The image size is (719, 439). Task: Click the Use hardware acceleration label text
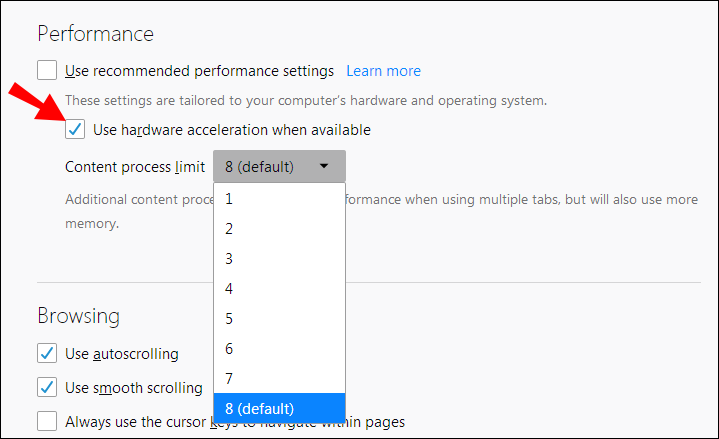(231, 129)
